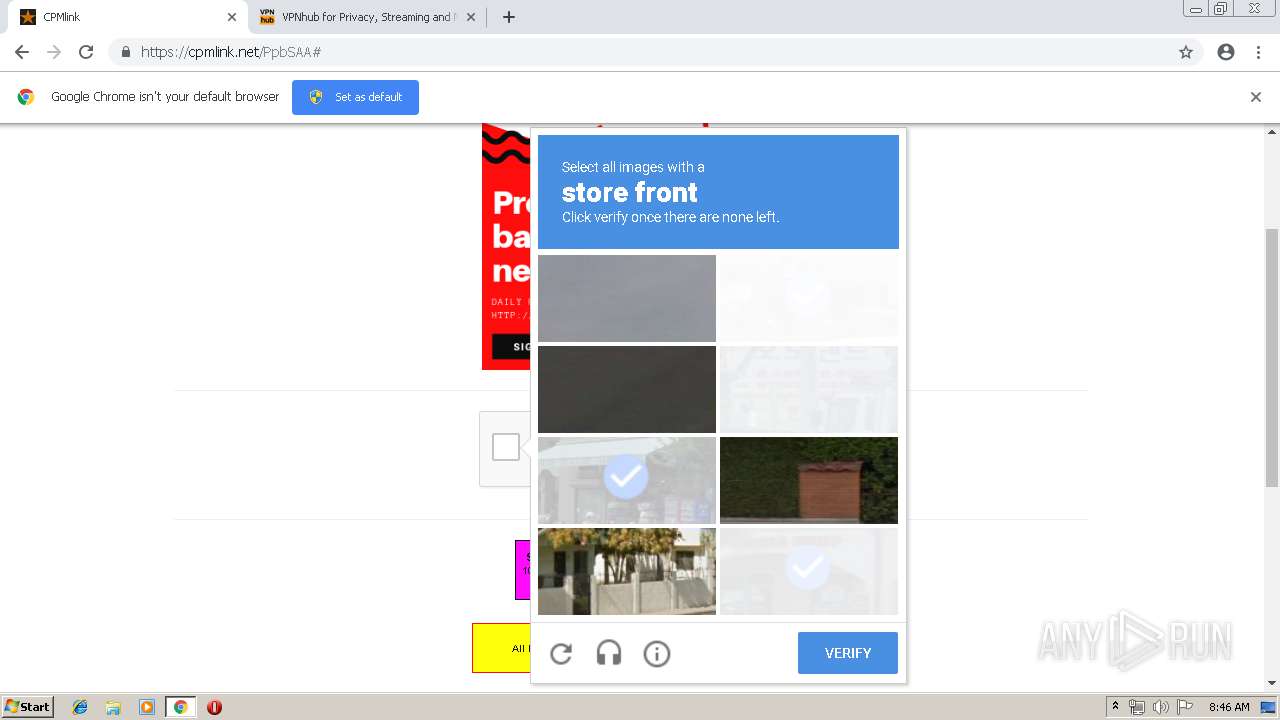Open network status in system tray
Image resolution: width=1280 pixels, height=720 pixels.
[1137, 707]
